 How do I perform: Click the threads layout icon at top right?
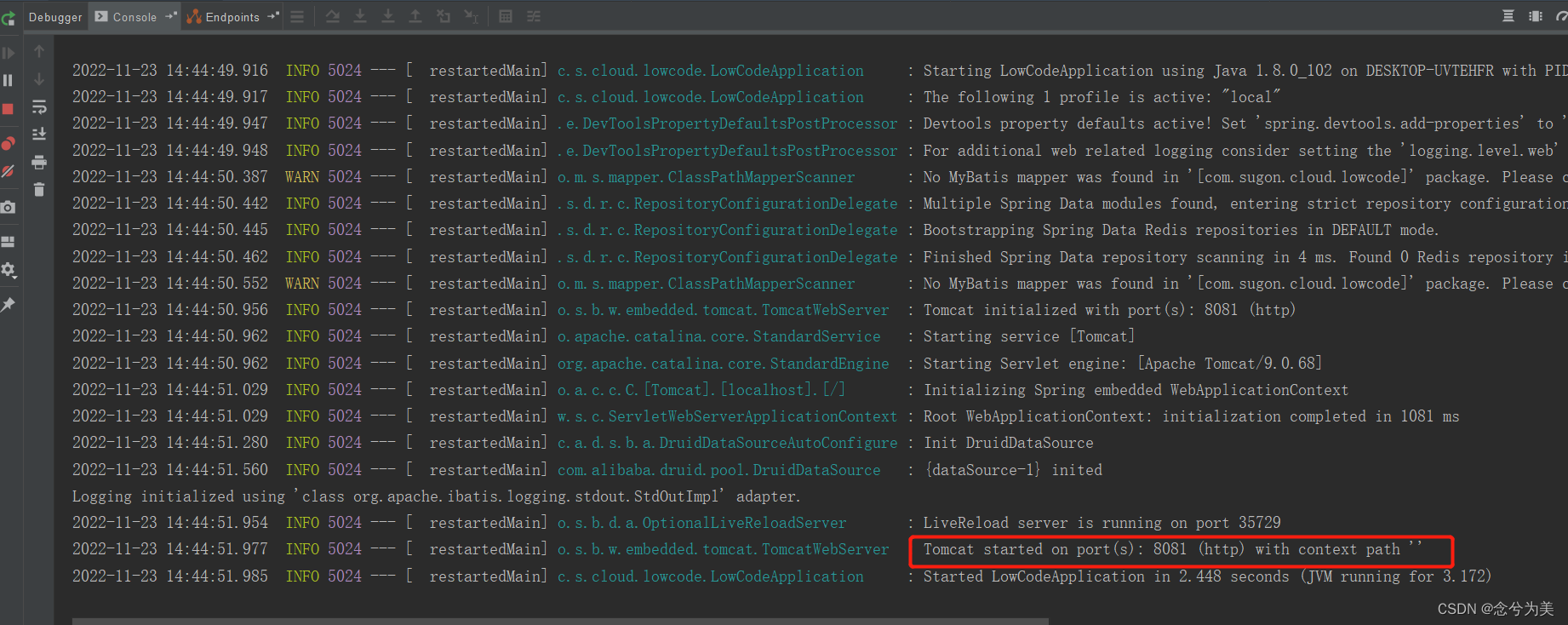point(1508,16)
